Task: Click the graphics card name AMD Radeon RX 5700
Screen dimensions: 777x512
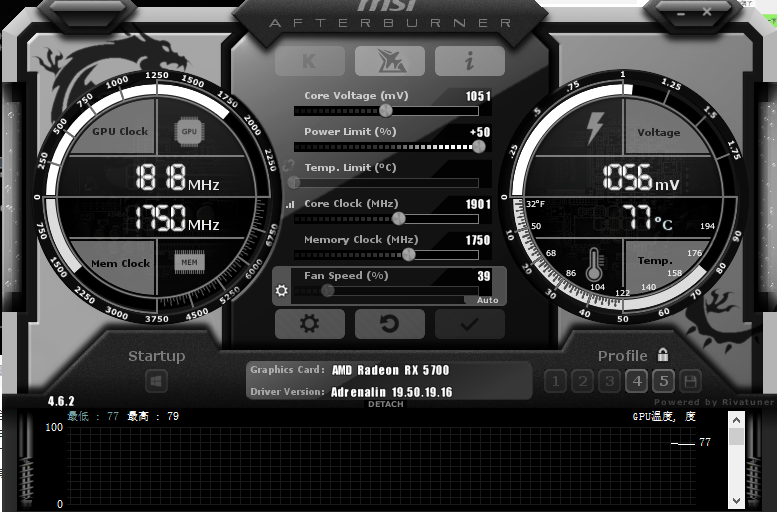Action: [390, 370]
